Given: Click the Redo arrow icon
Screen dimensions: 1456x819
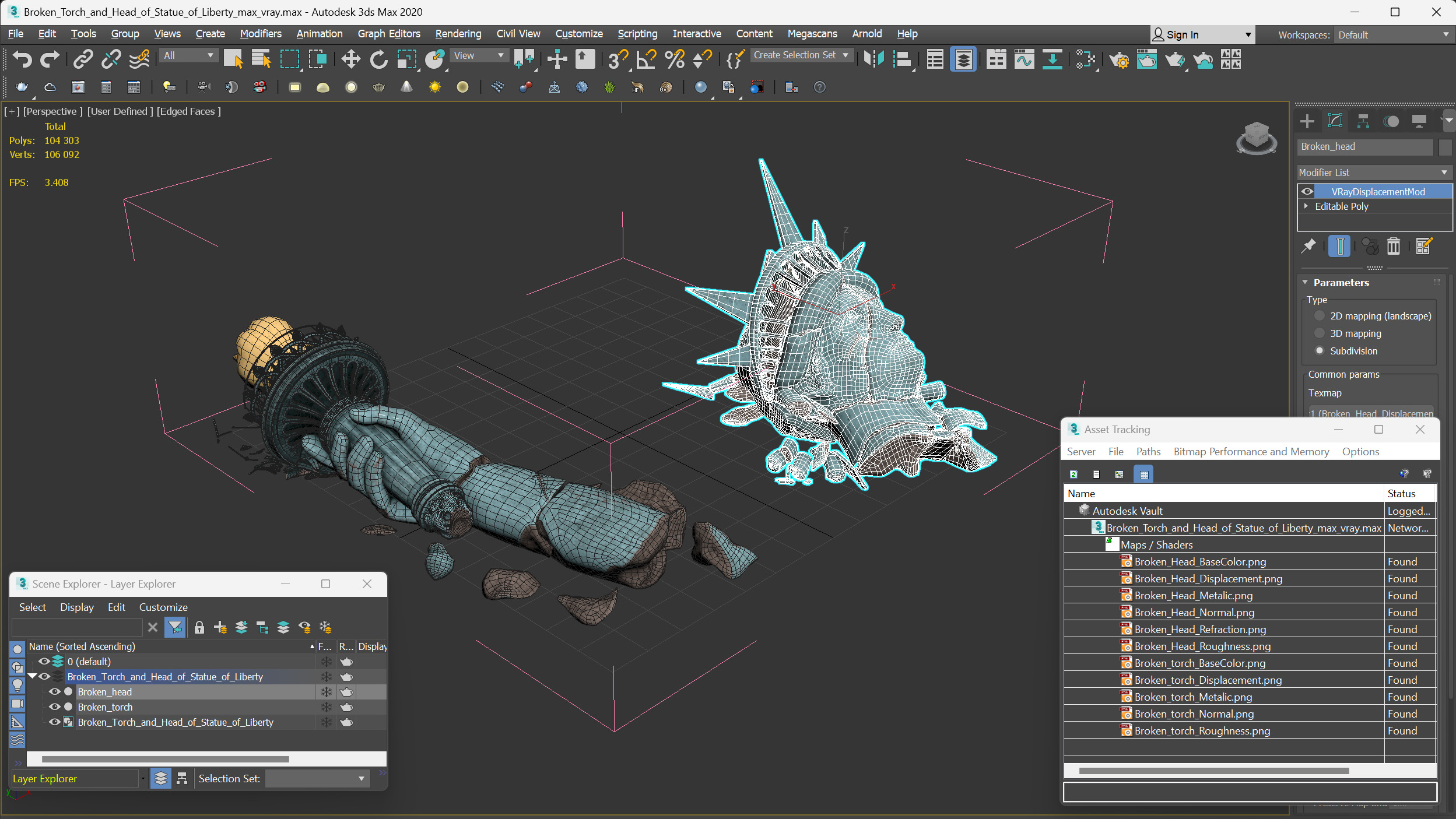Looking at the screenshot, I should (50, 59).
